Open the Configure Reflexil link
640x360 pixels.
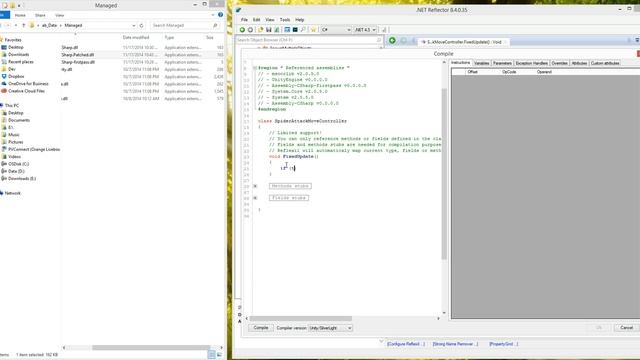(x=406, y=344)
